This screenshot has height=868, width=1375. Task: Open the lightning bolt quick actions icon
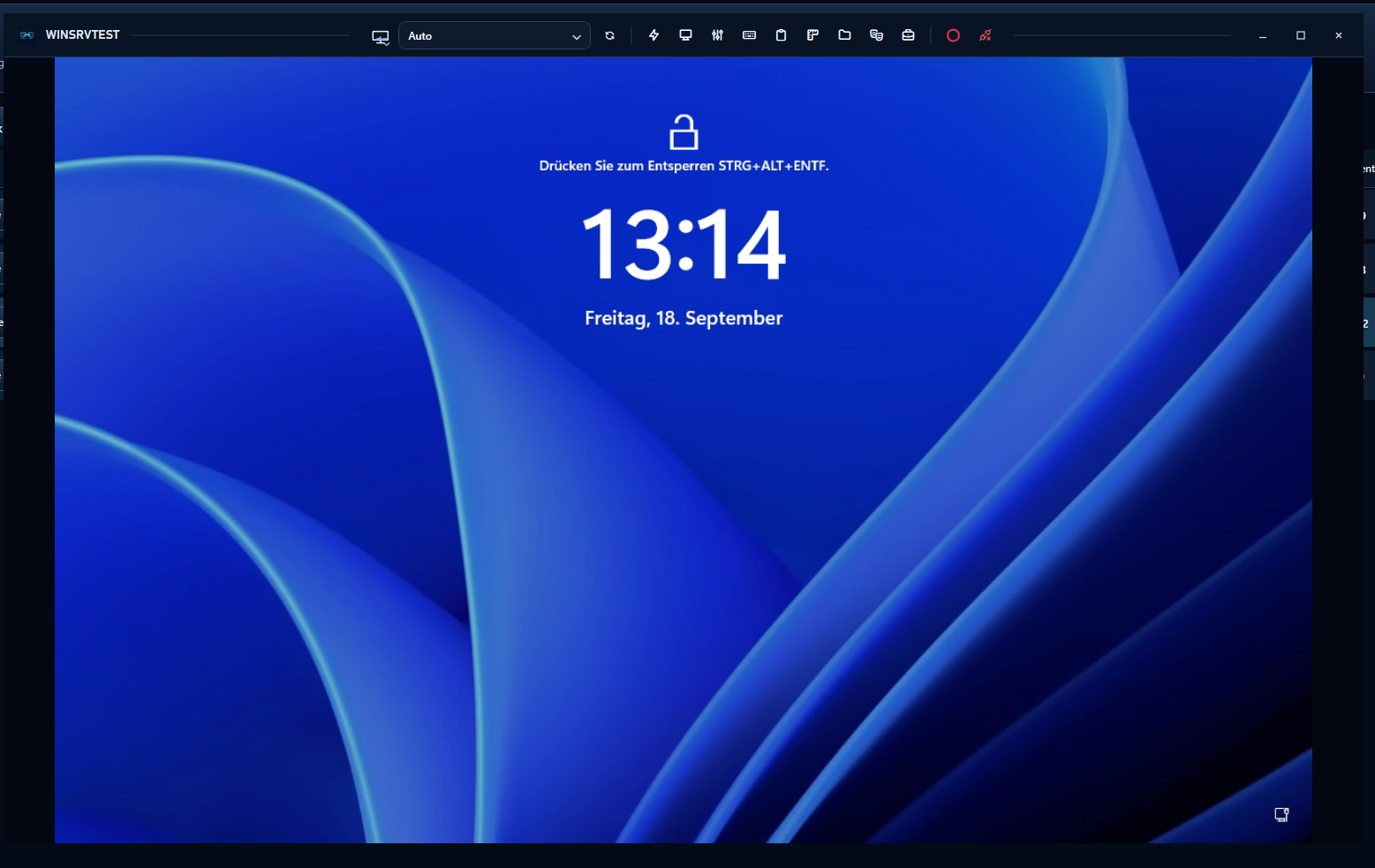pos(654,35)
